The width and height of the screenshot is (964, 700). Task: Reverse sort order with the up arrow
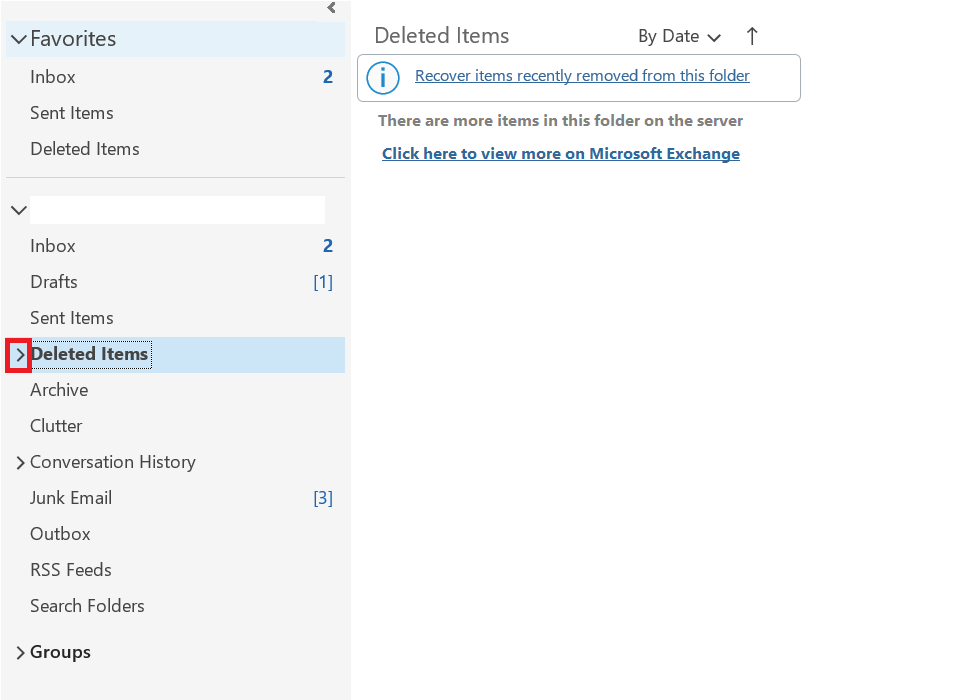pyautogui.click(x=752, y=36)
